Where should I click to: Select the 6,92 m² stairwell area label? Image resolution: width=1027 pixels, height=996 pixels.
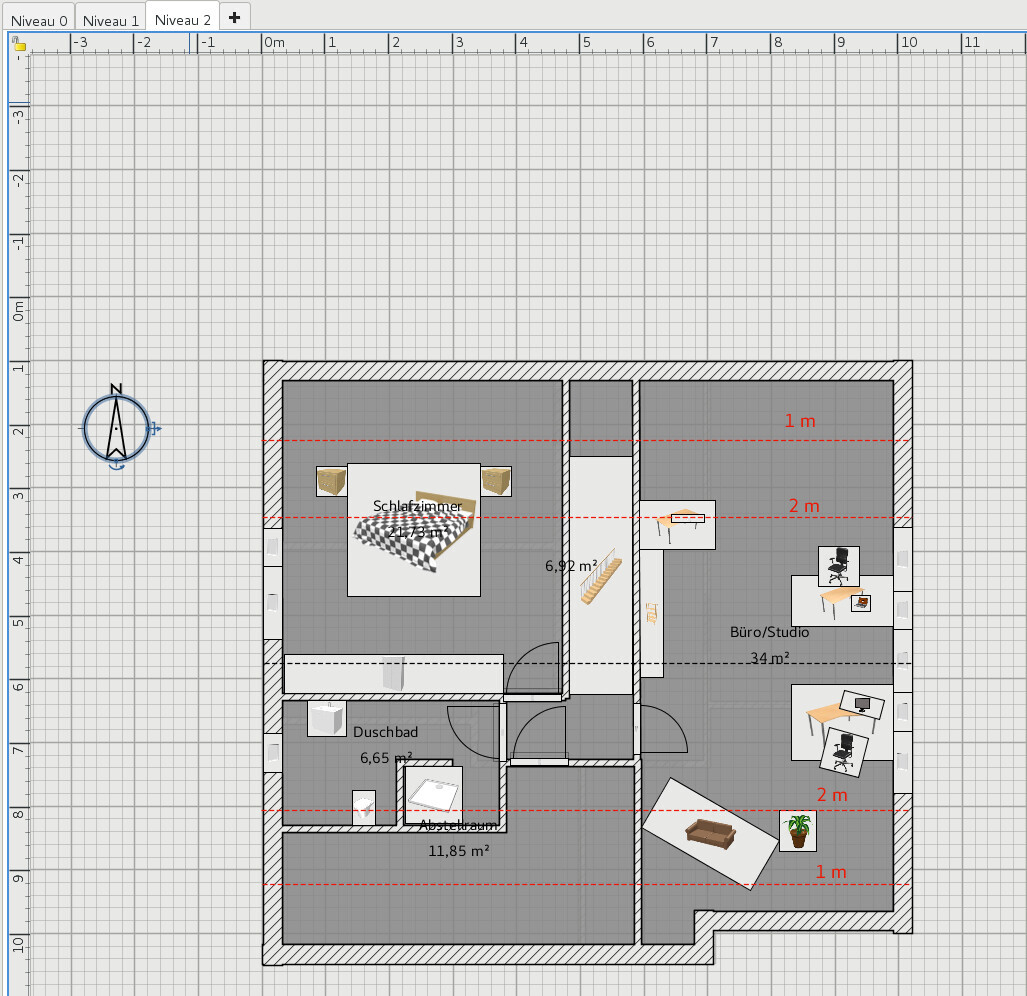click(571, 566)
